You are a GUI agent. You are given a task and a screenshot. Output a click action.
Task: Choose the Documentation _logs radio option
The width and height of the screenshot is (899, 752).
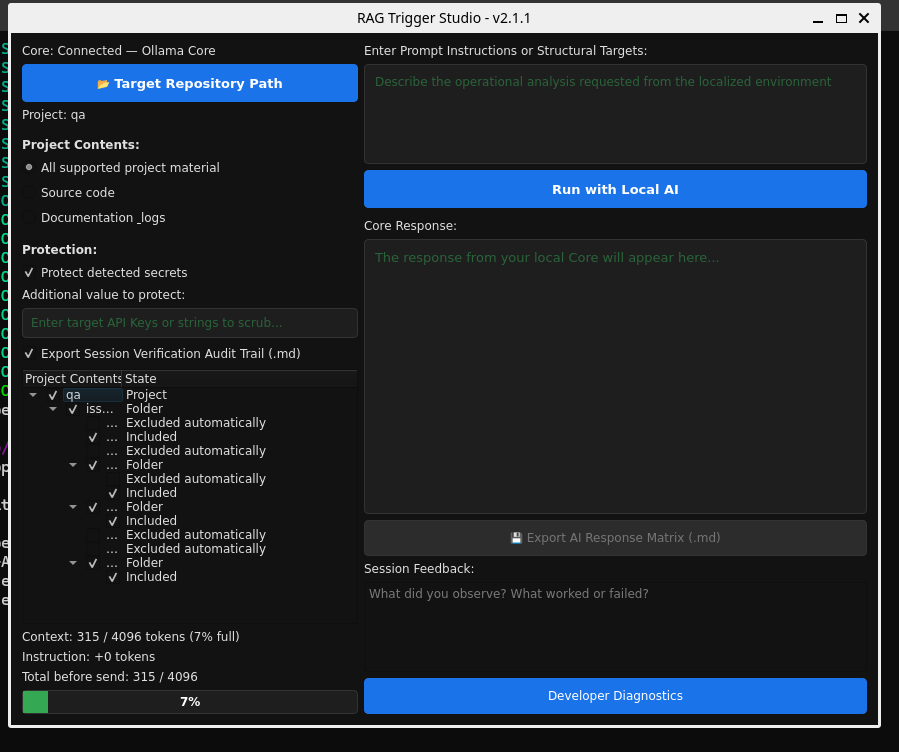[x=94, y=218]
